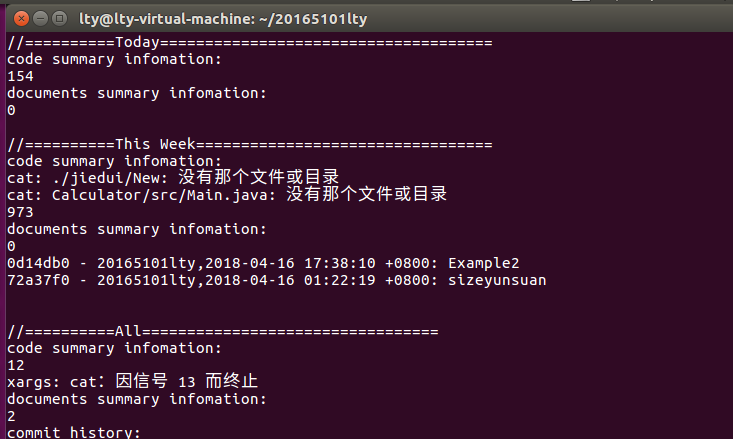This screenshot has height=439, width=733.
Task: Click timestamp 2018-04-16 01:22:19
Action: [290, 280]
